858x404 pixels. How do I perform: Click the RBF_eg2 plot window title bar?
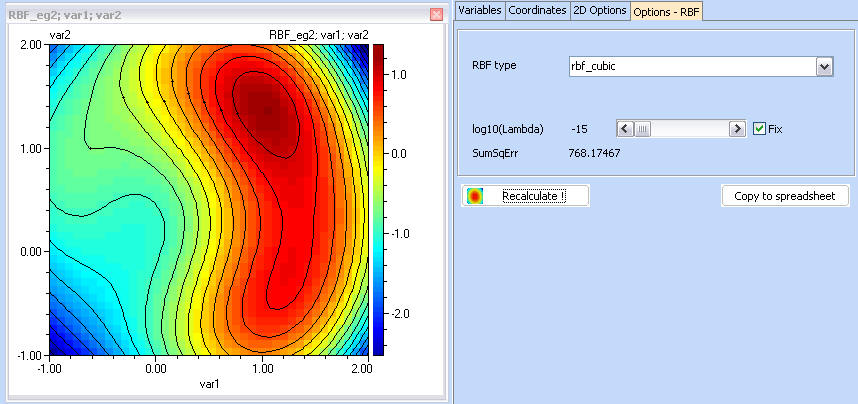(x=200, y=15)
